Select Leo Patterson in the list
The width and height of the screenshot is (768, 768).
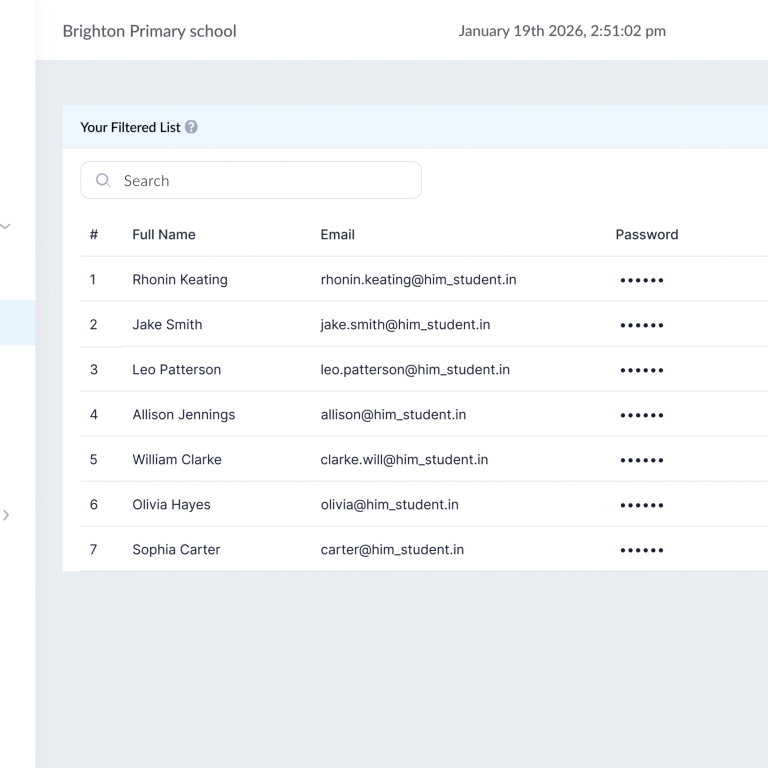pyautogui.click(x=176, y=370)
